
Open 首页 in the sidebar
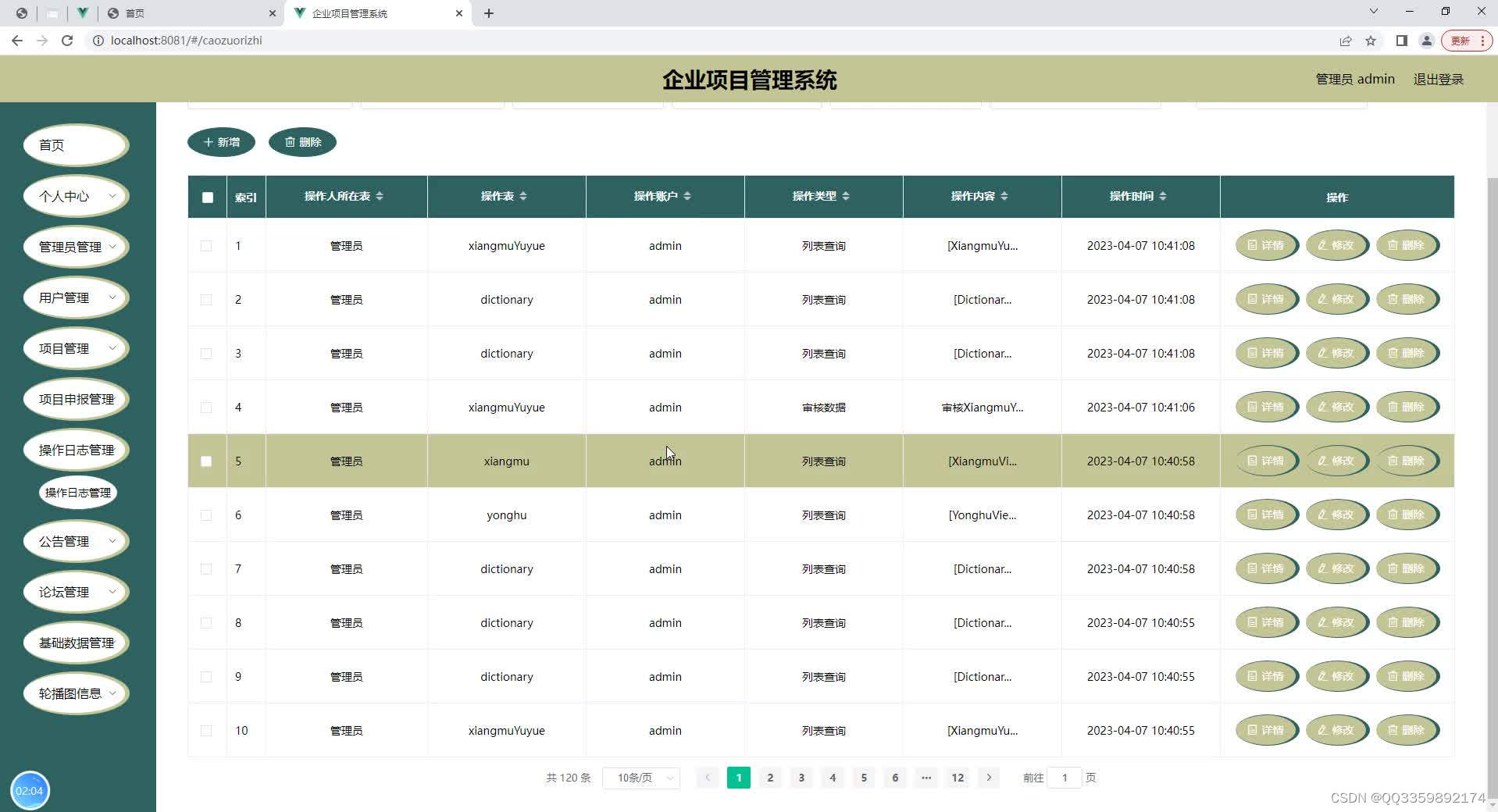(76, 145)
